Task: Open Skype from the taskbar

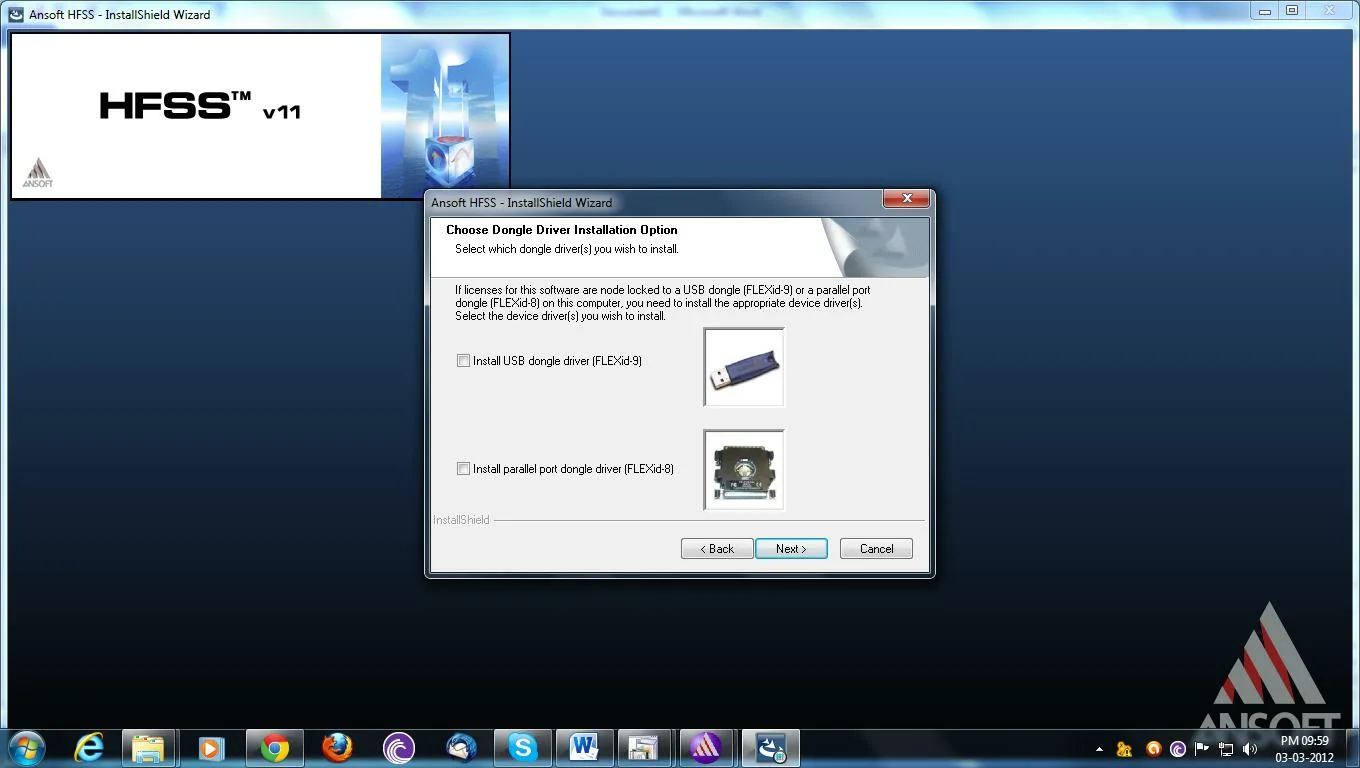Action: [523, 748]
